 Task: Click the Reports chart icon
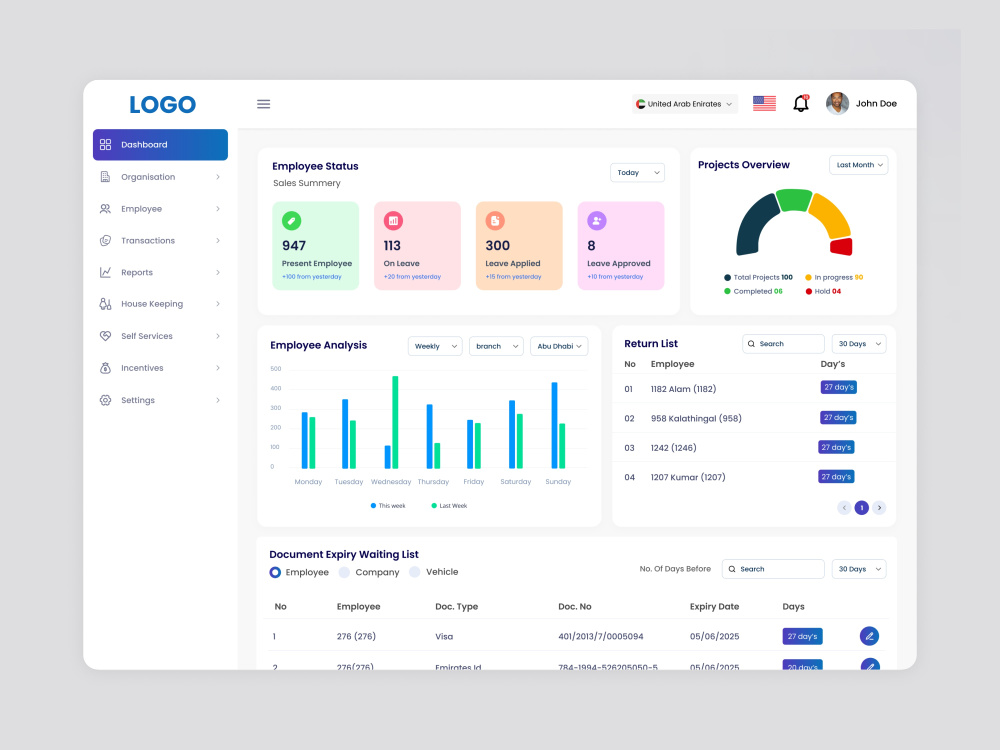point(105,272)
